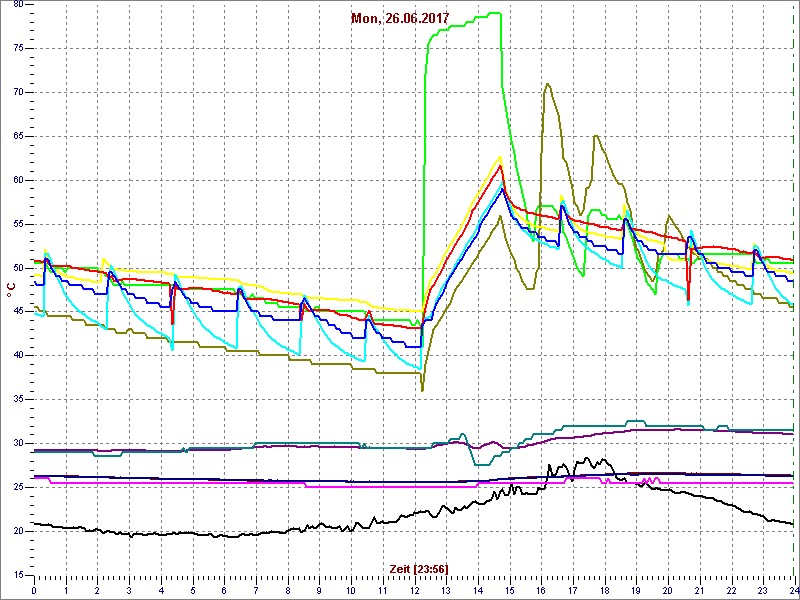Click the °C unit label
Viewport: 800px width, 600px height.
coord(10,290)
